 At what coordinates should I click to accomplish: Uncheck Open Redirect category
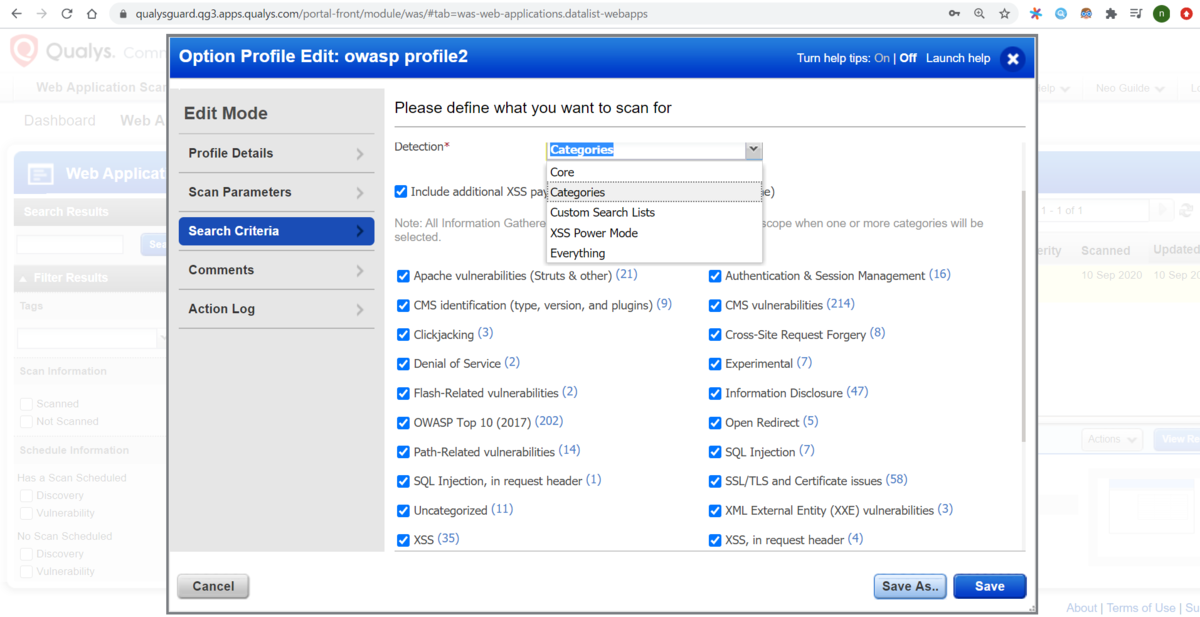tap(715, 423)
